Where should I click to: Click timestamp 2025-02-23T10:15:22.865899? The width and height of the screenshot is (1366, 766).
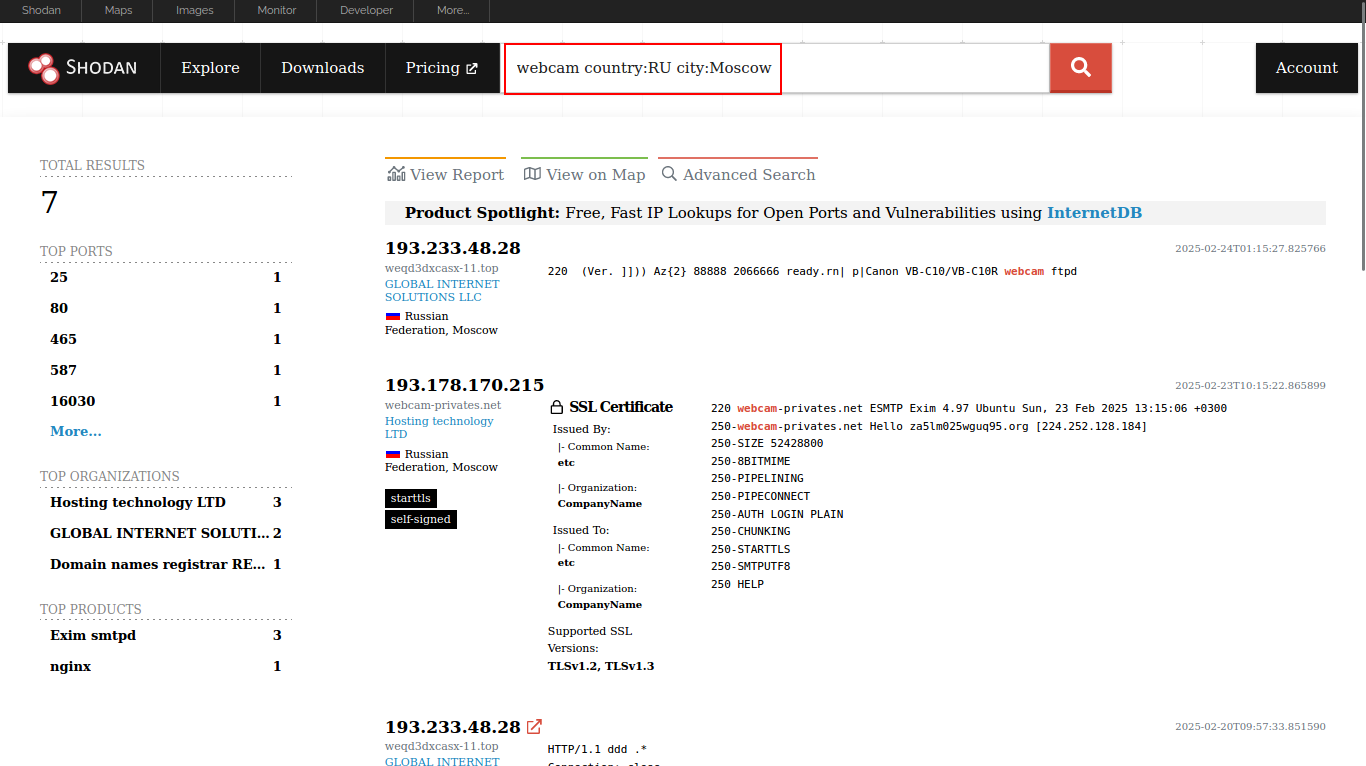1250,385
